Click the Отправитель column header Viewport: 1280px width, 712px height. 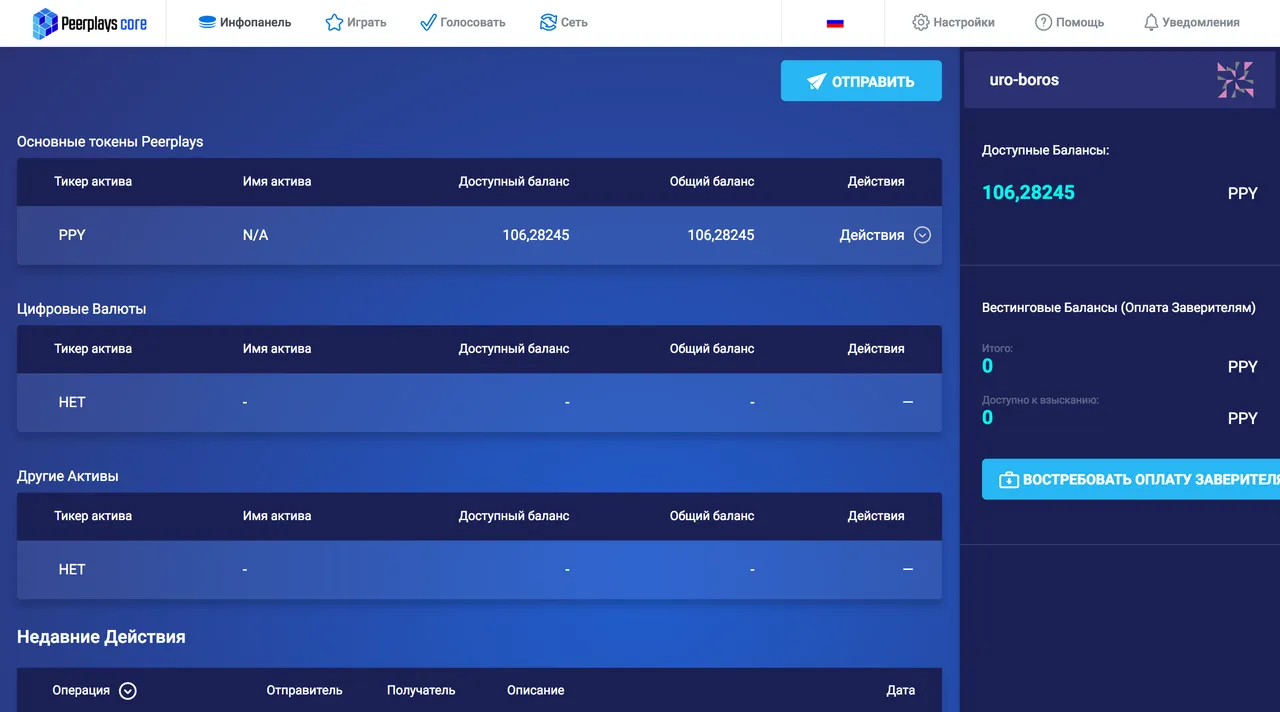[x=304, y=690]
